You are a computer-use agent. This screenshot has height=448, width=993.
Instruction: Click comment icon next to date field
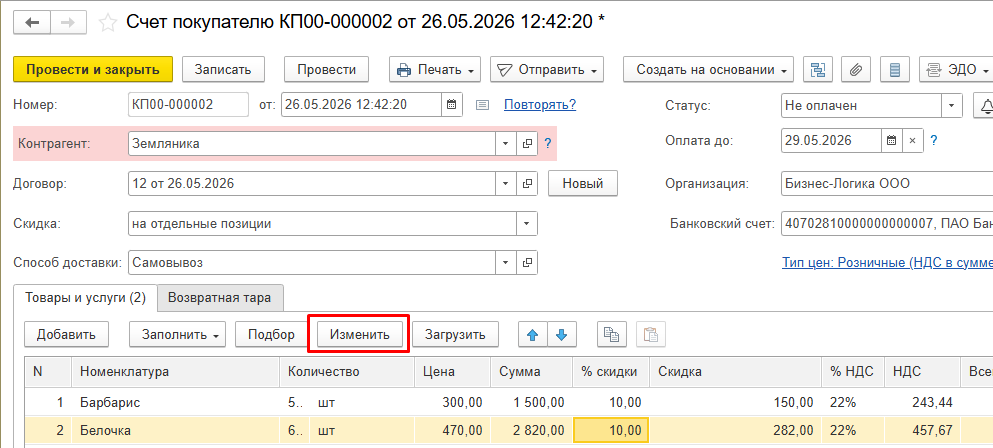coord(483,105)
